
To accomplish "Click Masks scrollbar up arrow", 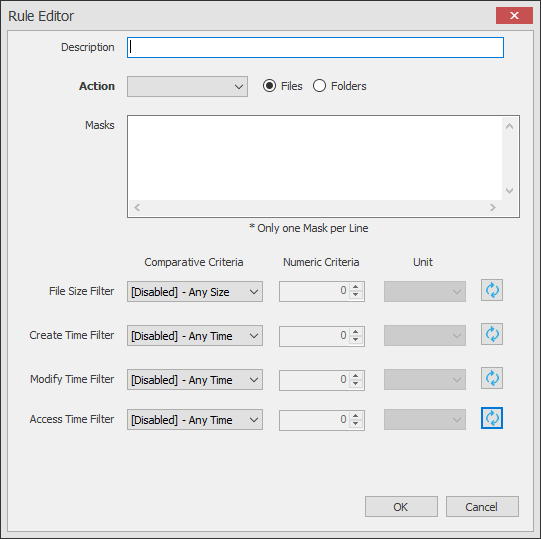I will [510, 126].
